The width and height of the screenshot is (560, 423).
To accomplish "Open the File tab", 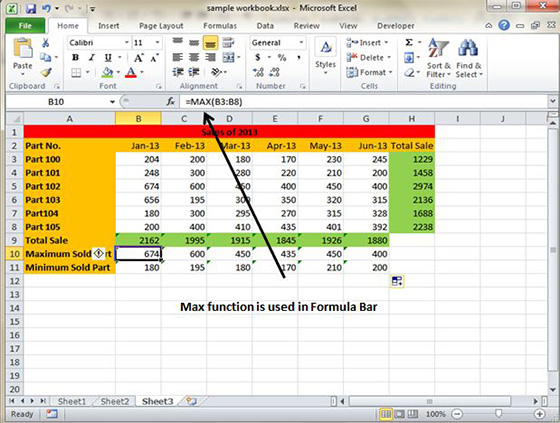I will tap(25, 26).
